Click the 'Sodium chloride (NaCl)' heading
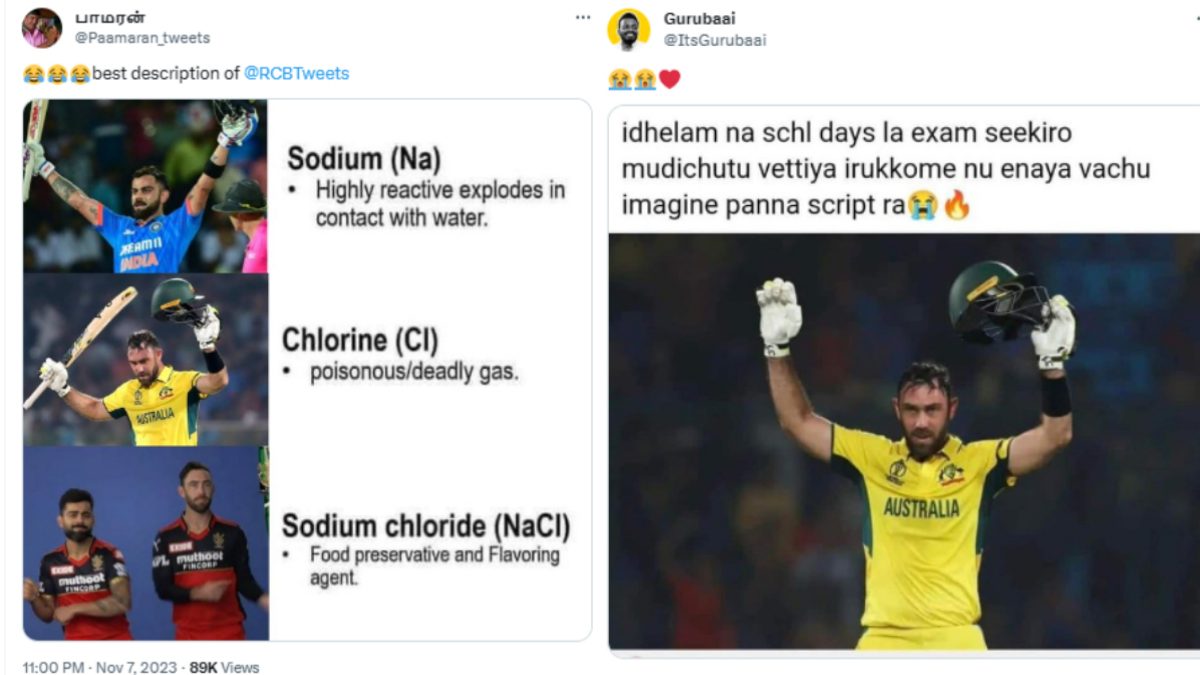1200x675 pixels. pos(426,526)
